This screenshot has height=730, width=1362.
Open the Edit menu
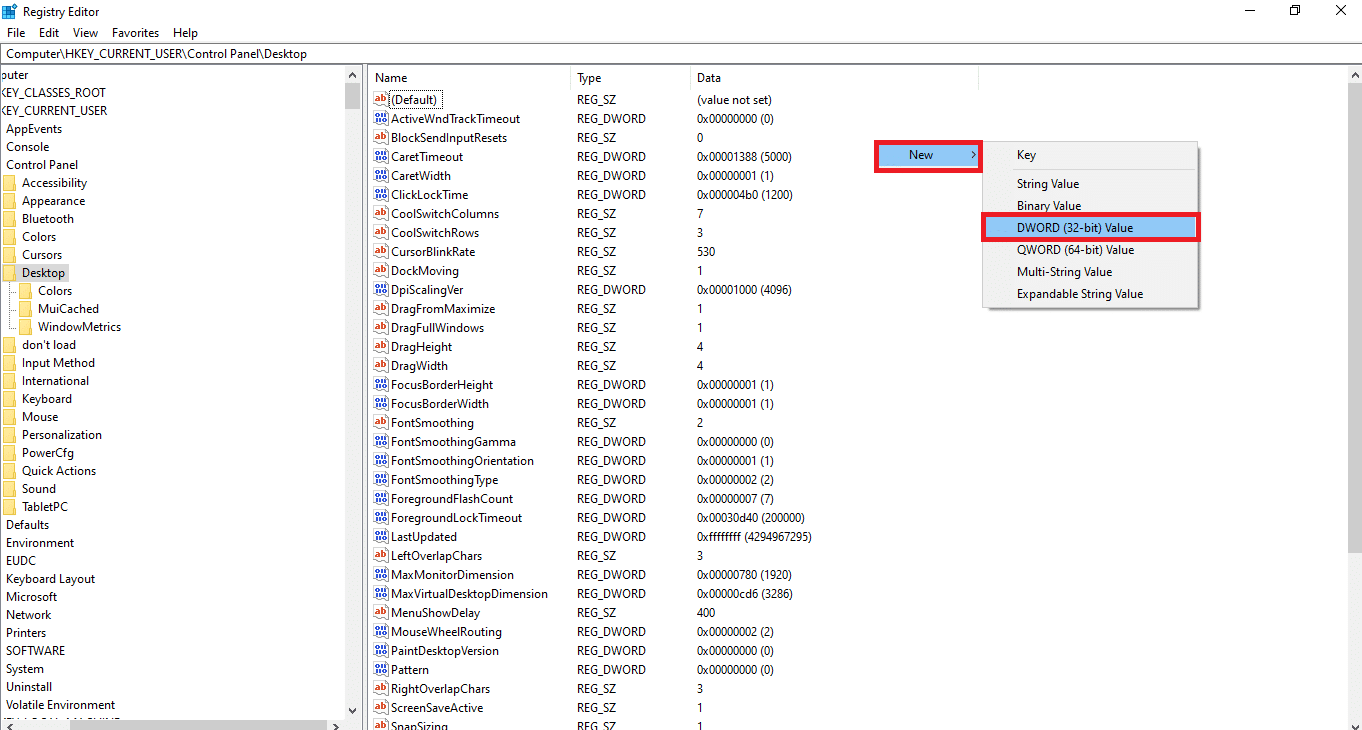[49, 33]
